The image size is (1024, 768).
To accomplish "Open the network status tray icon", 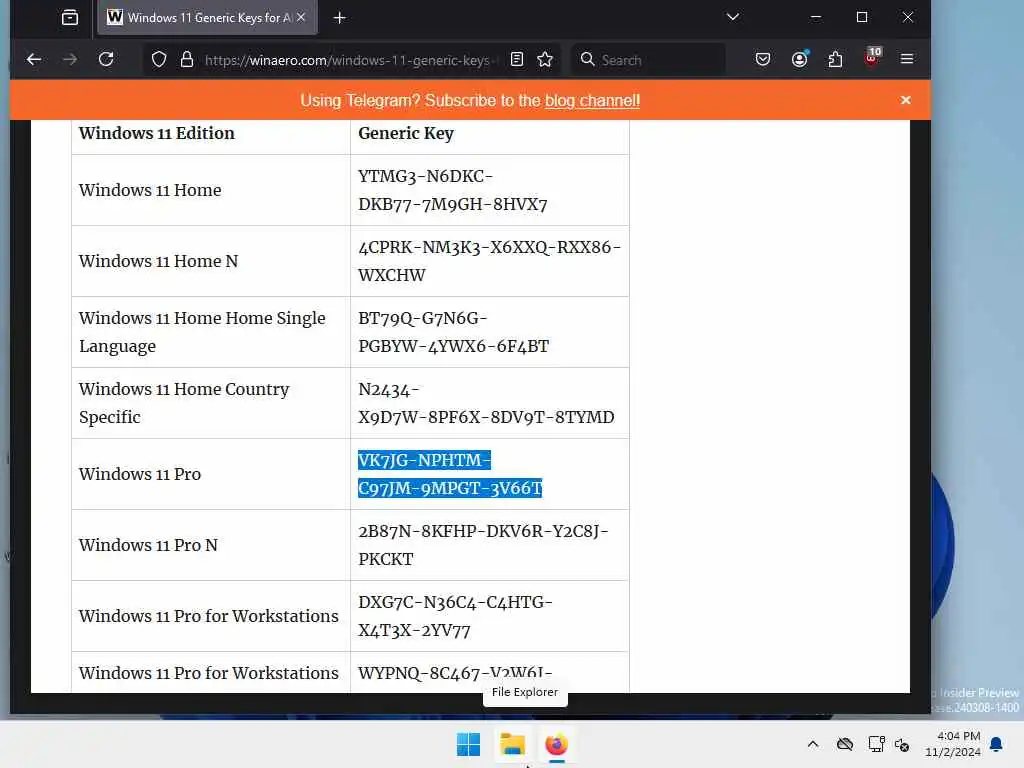I will point(876,744).
